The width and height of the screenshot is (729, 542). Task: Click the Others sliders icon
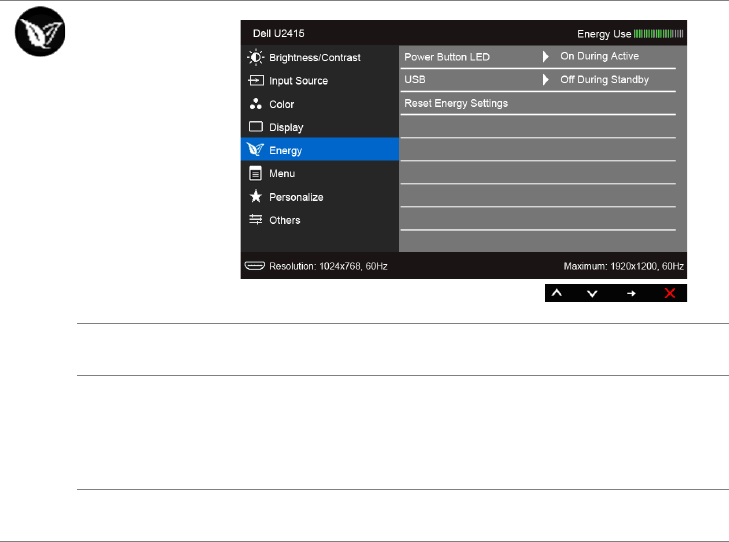(256, 219)
